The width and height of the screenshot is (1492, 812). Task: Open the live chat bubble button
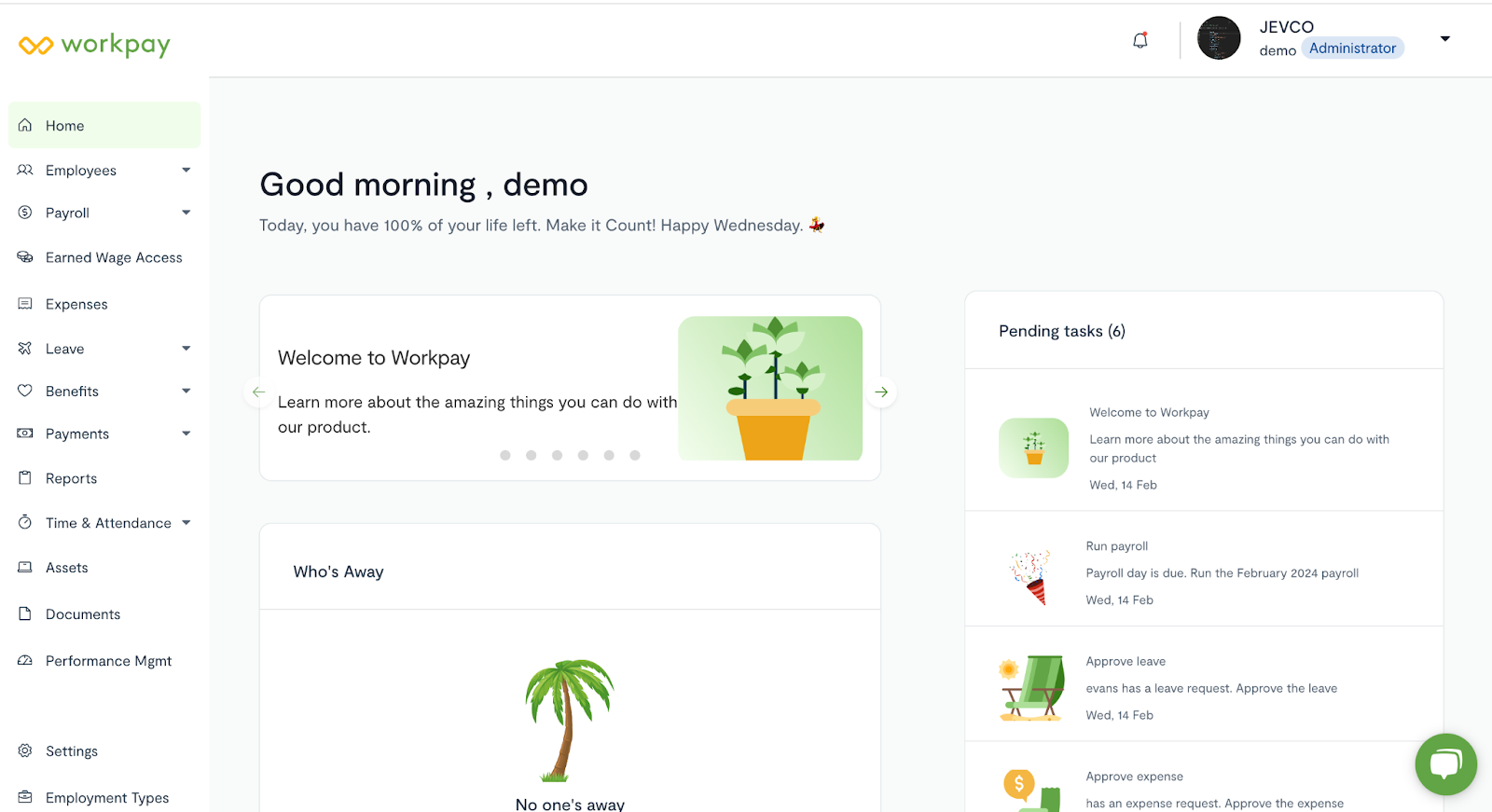tap(1445, 764)
